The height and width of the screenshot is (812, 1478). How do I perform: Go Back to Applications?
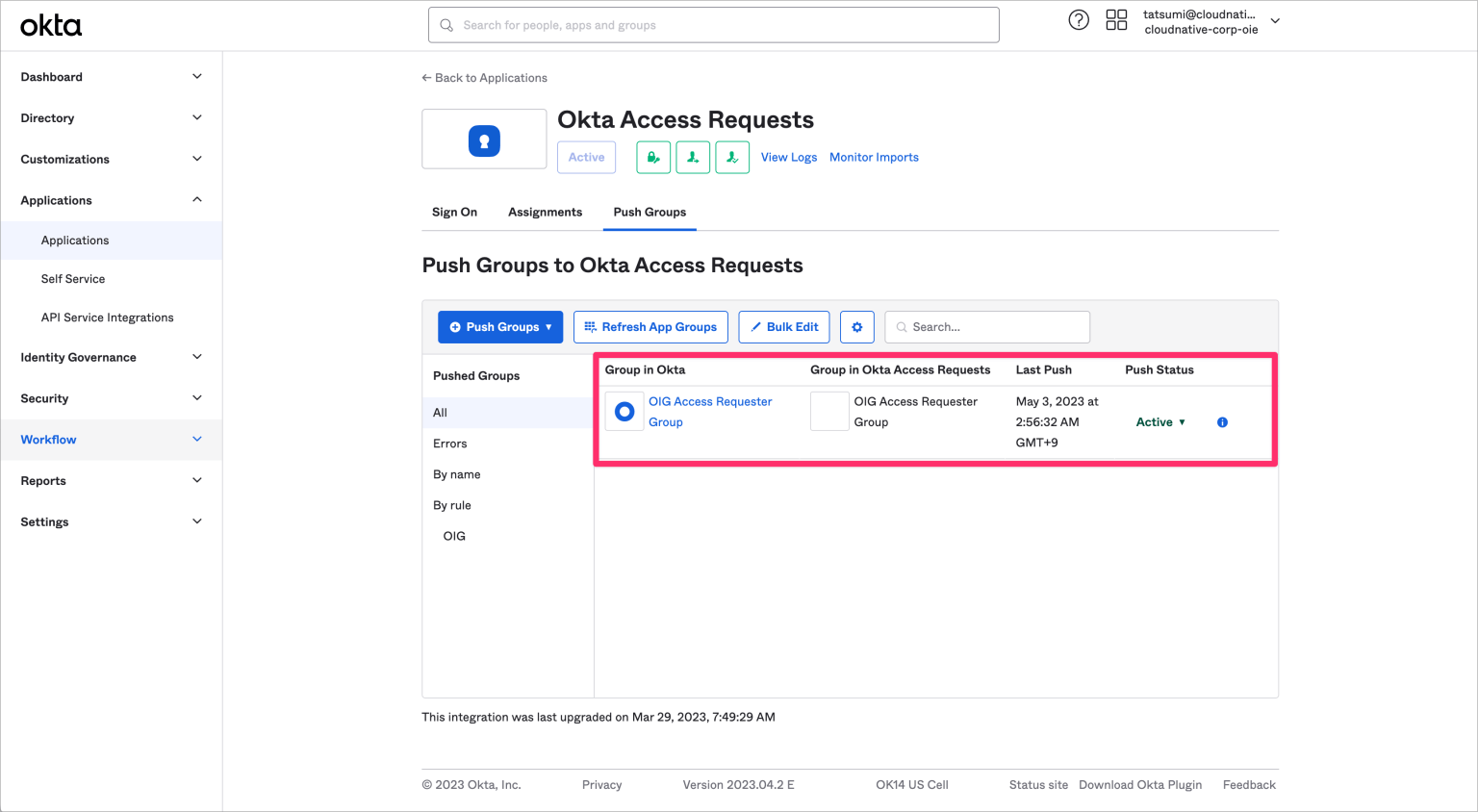484,77
